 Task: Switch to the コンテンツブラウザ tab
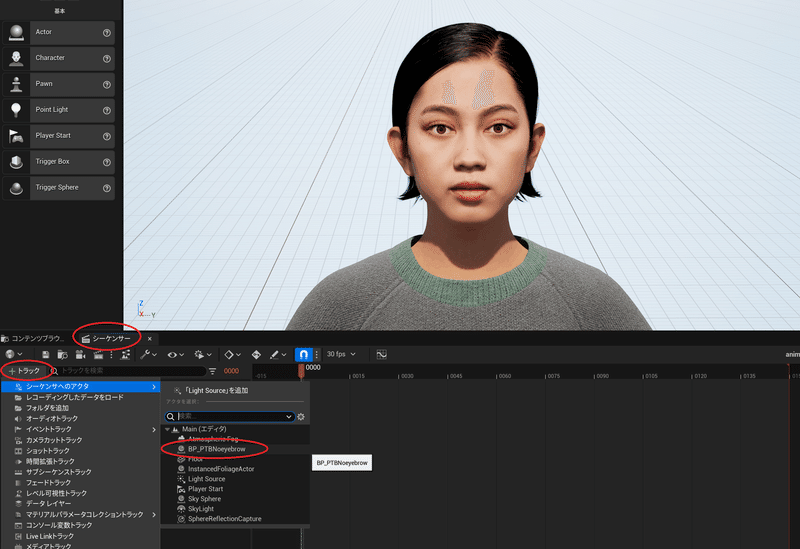click(x=33, y=338)
